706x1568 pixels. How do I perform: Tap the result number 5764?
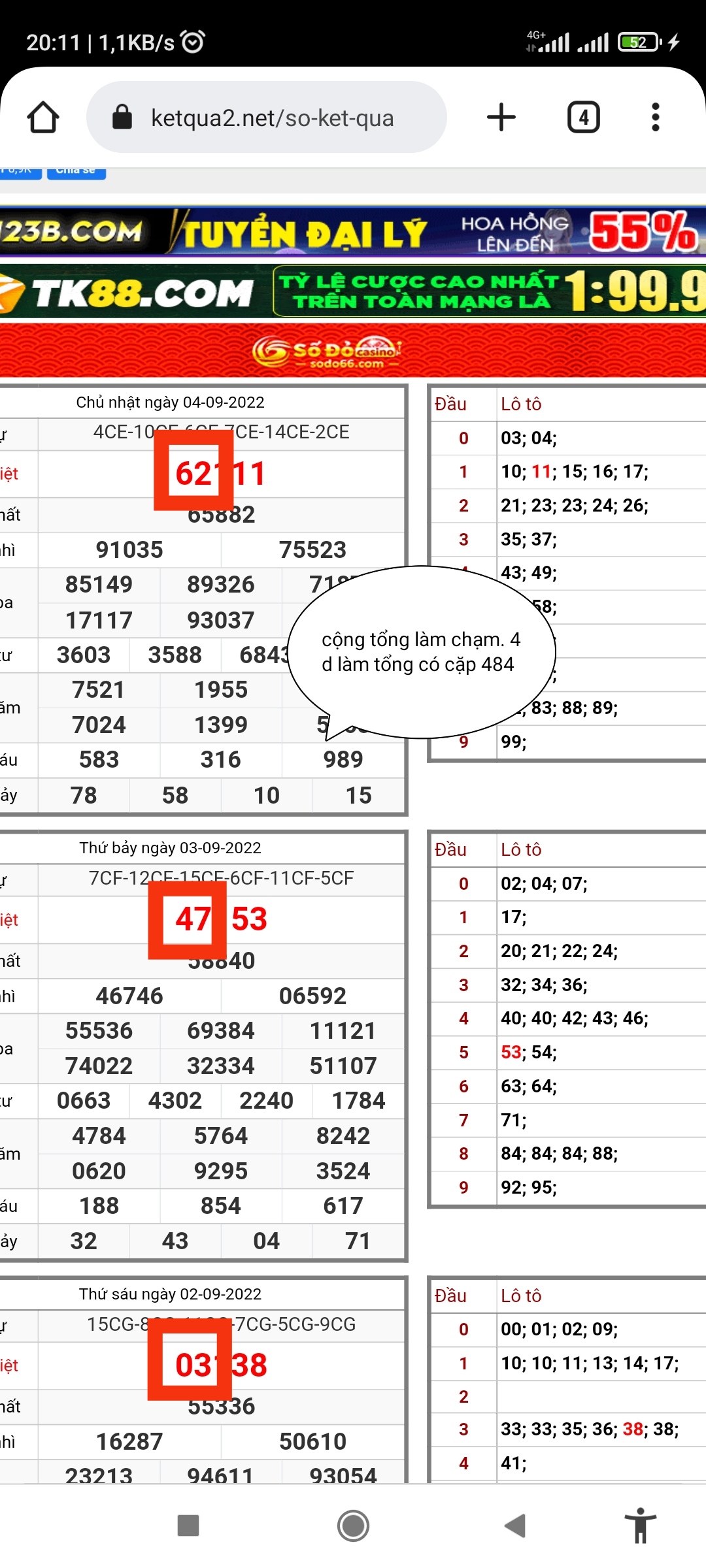point(221,1136)
